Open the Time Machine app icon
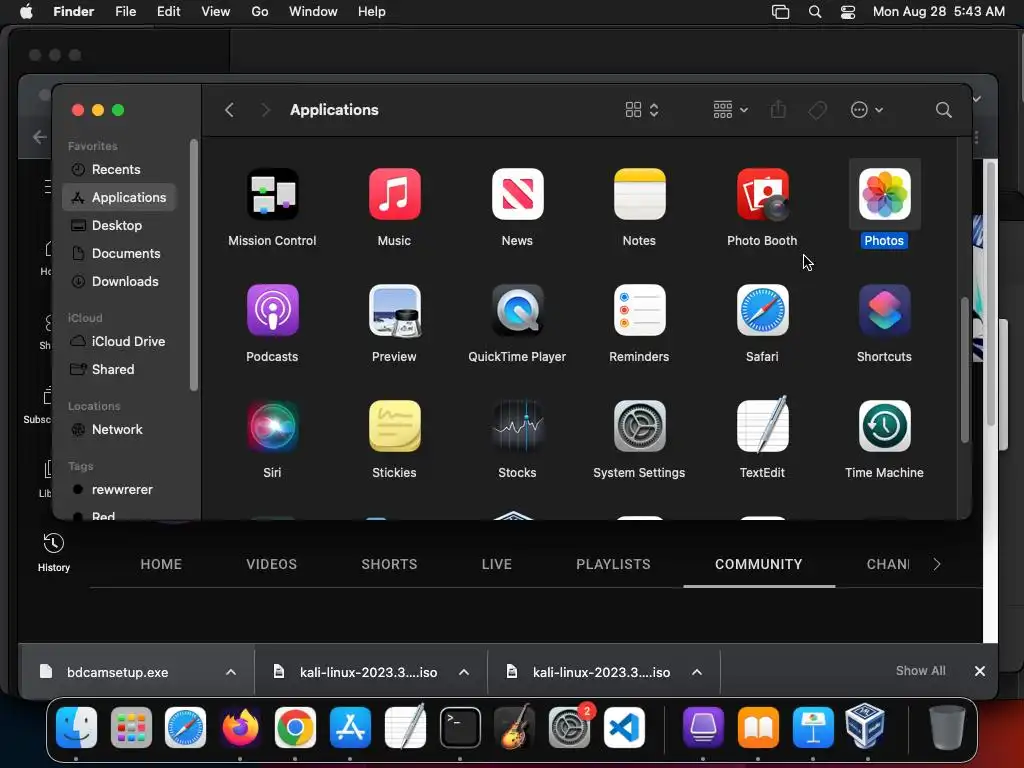The height and width of the screenshot is (768, 1024). [884, 426]
